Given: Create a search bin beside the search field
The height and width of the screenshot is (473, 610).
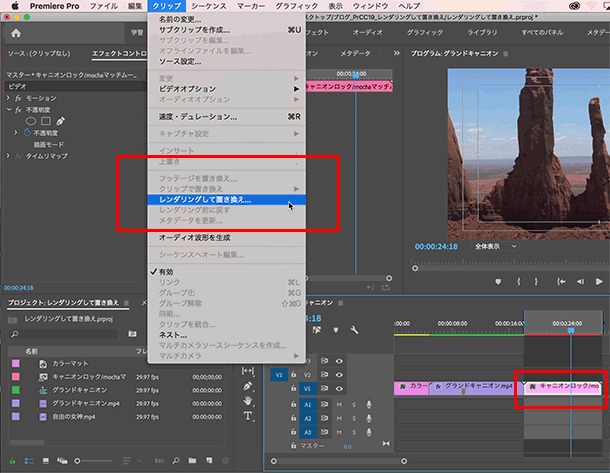Looking at the screenshot, I should pos(132,334).
